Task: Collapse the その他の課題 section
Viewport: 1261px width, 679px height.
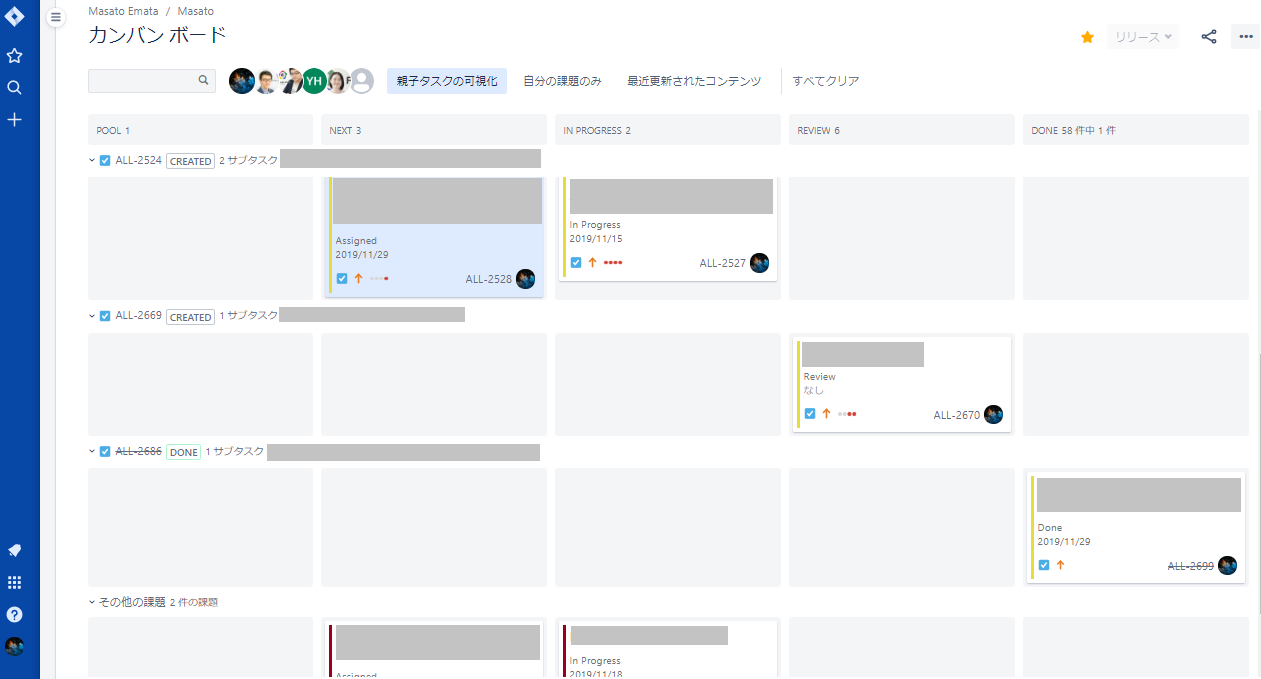Action: click(x=91, y=601)
